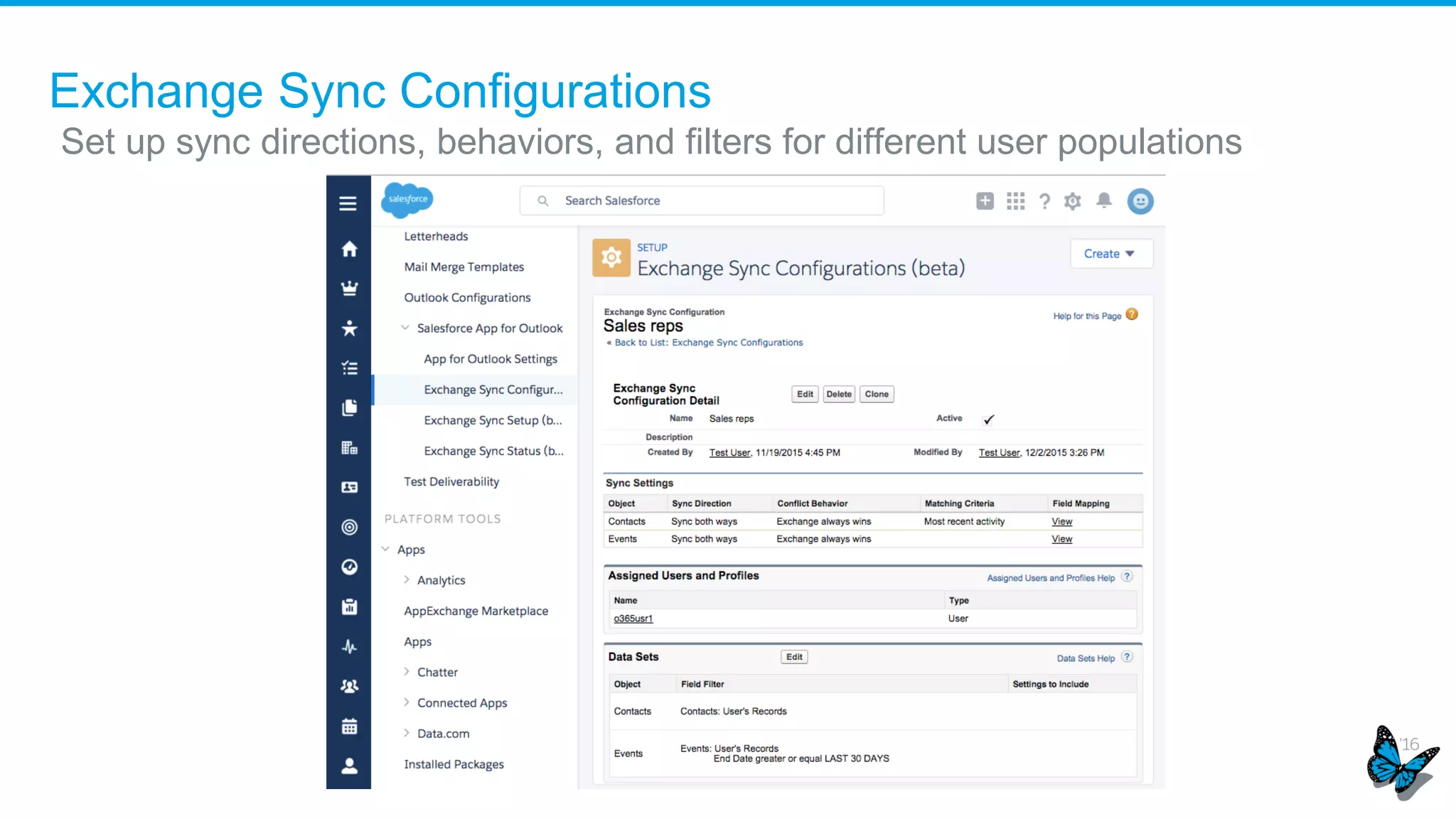Open the o365usr1 user link

coord(633,619)
